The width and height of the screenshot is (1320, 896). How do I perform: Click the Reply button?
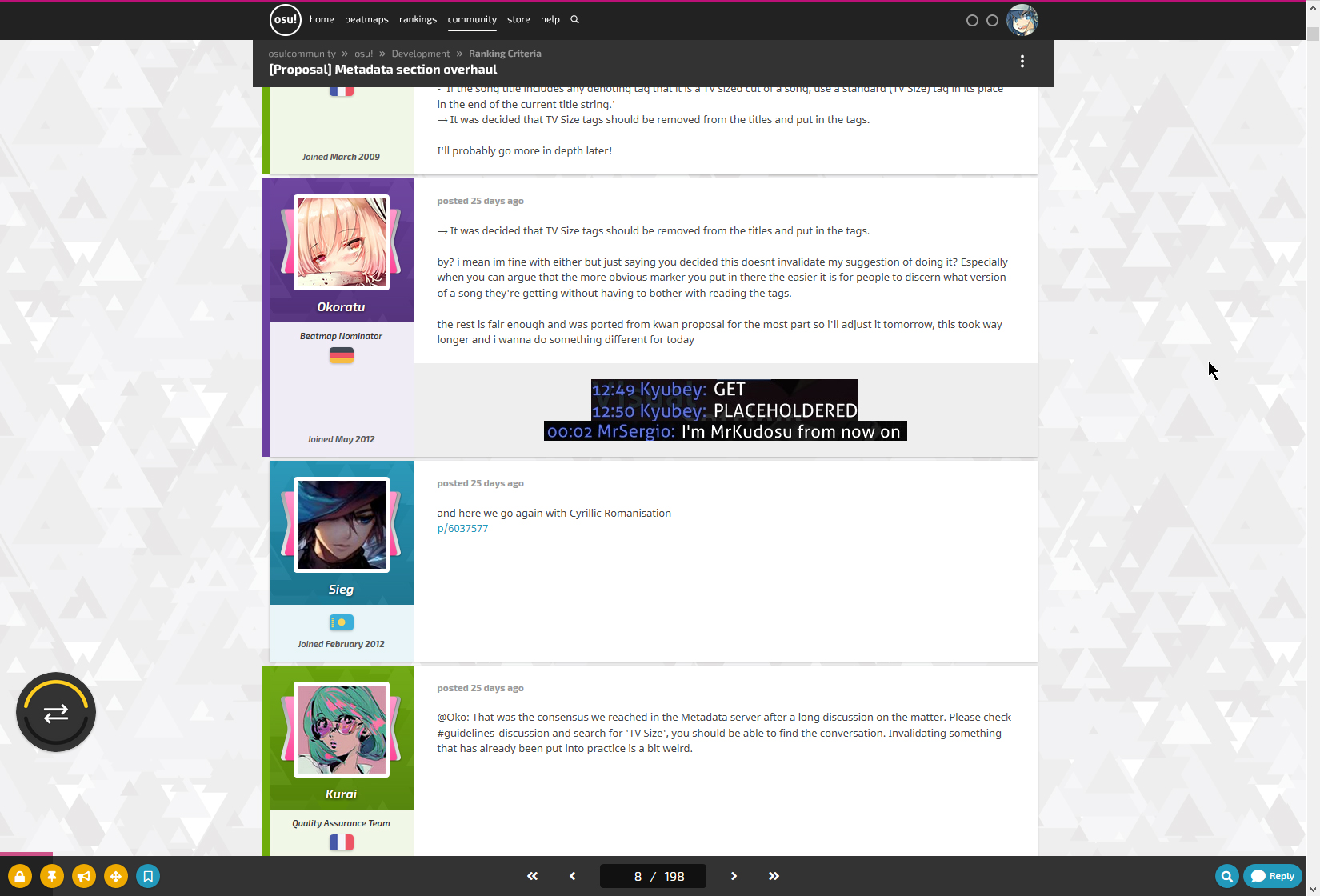(x=1273, y=876)
